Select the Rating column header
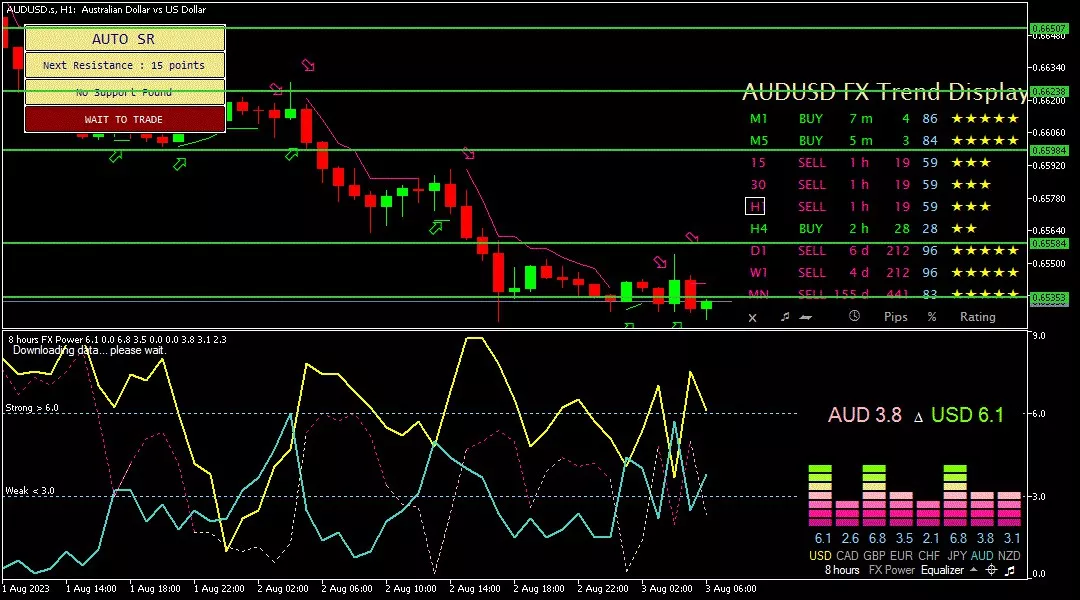 pos(977,317)
